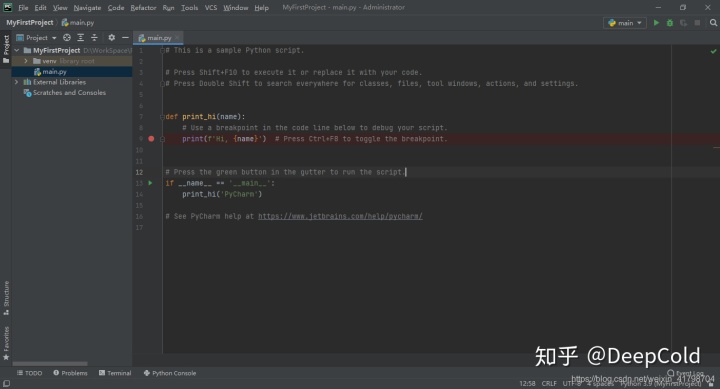Open the Window menu
The width and height of the screenshot is (720, 389).
click(x=236, y=7)
